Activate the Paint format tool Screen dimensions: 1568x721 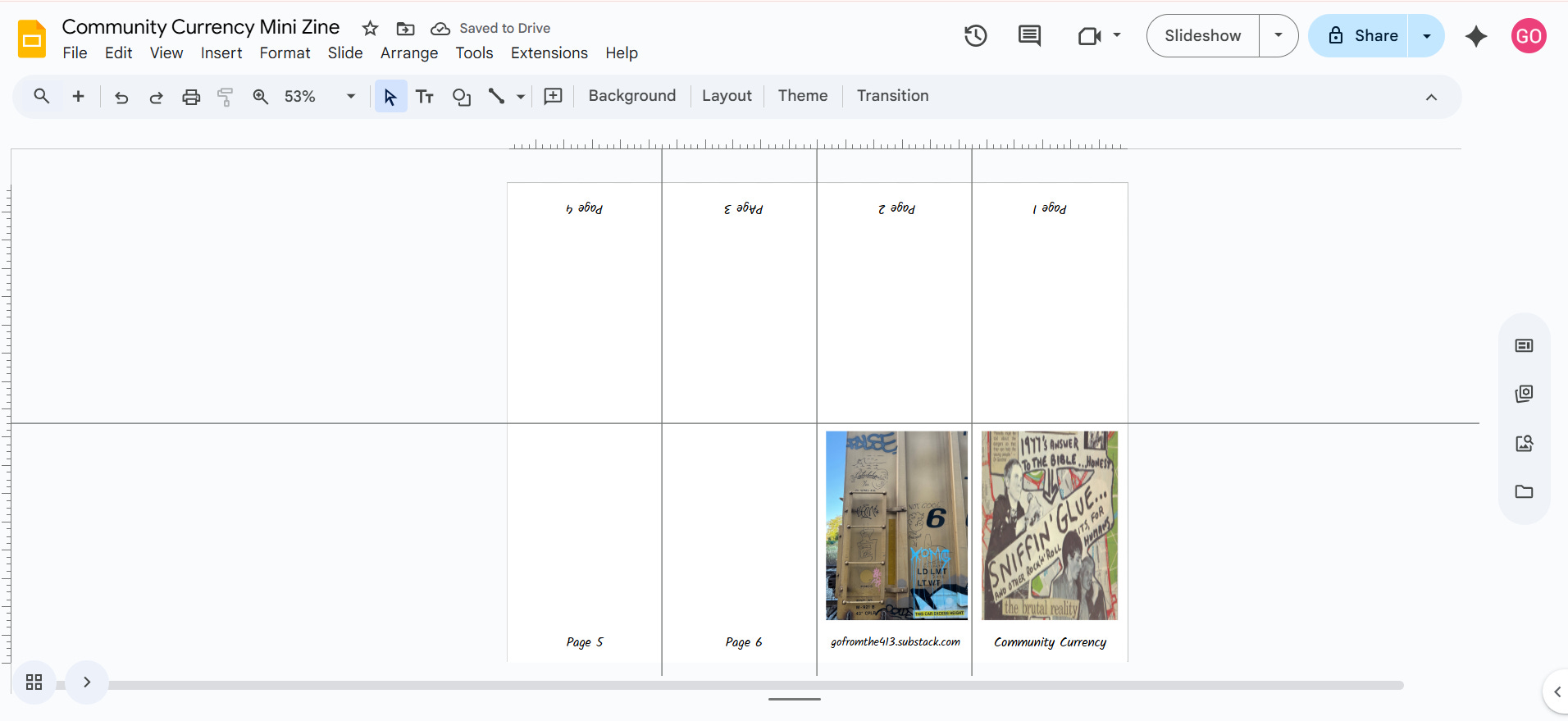tap(226, 97)
